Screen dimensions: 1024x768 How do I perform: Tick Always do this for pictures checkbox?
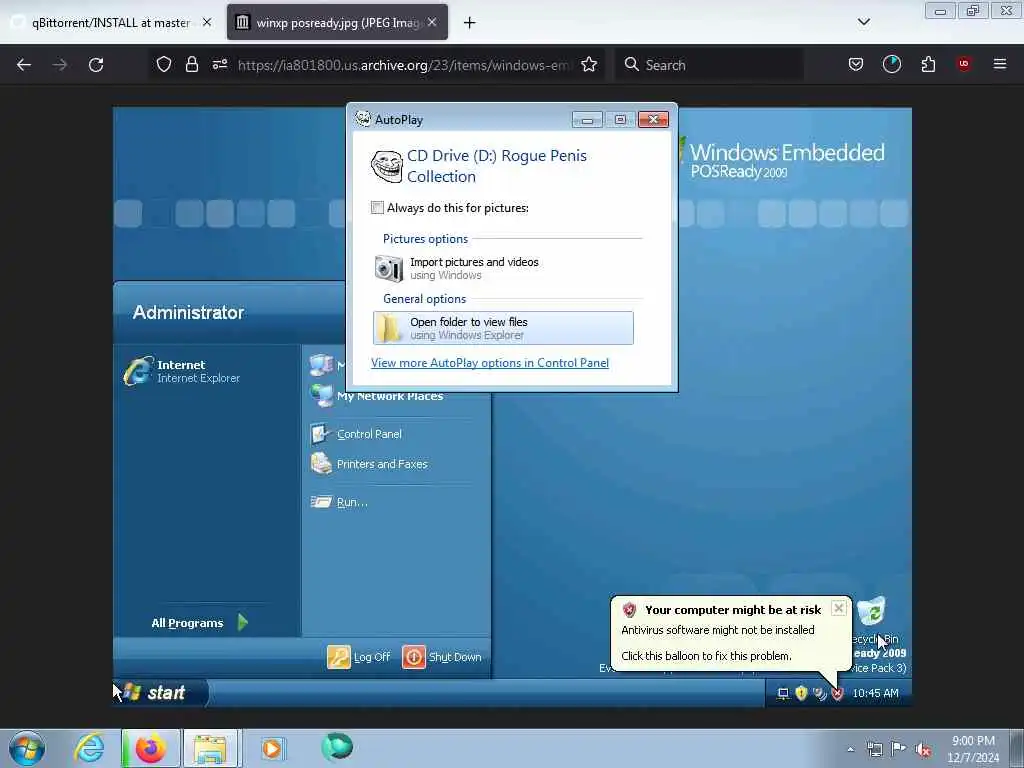[x=377, y=208]
